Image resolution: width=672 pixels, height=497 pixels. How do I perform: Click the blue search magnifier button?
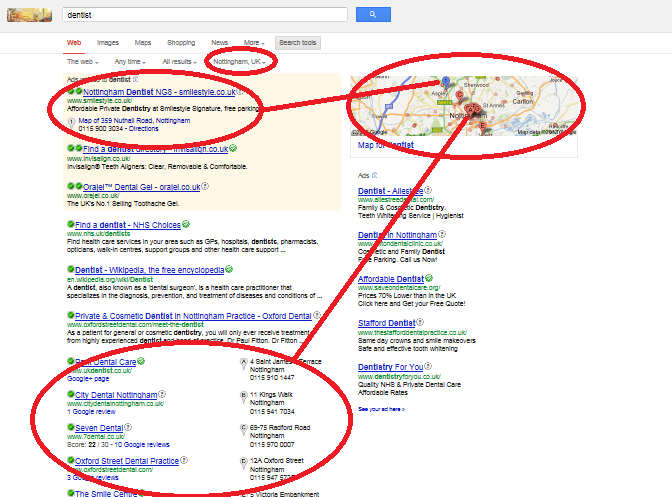tap(372, 15)
